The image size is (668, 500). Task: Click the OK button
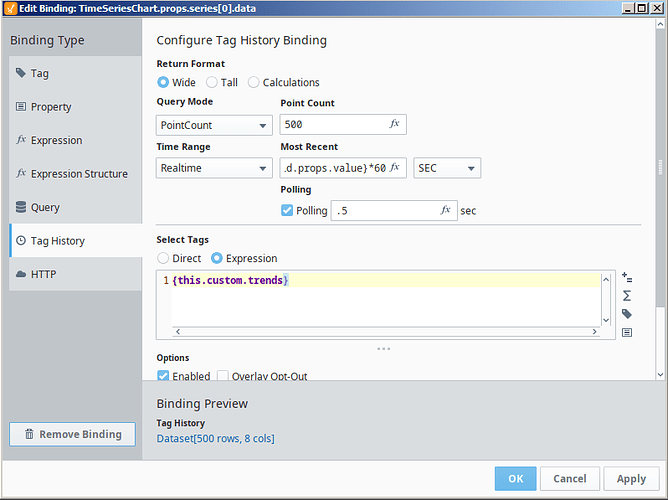coord(515,479)
